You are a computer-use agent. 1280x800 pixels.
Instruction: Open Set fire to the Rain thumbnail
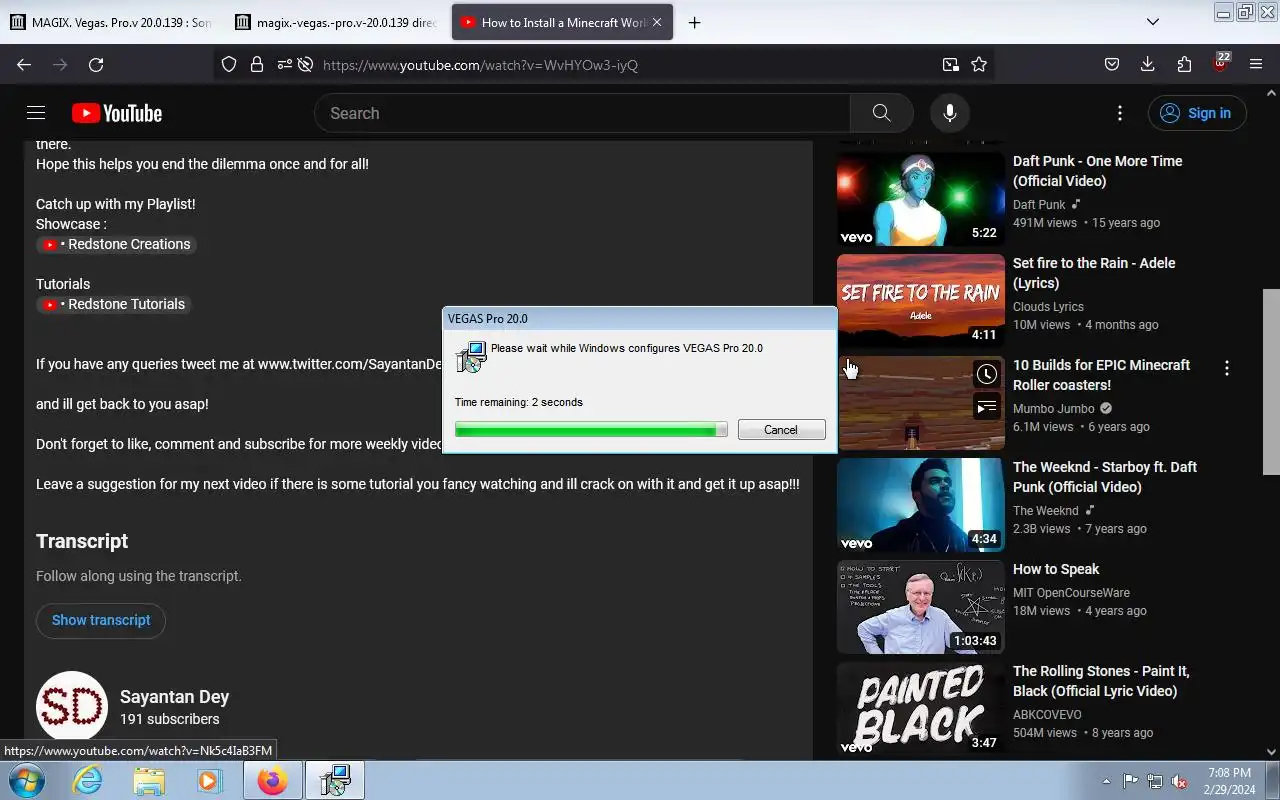[921, 301]
